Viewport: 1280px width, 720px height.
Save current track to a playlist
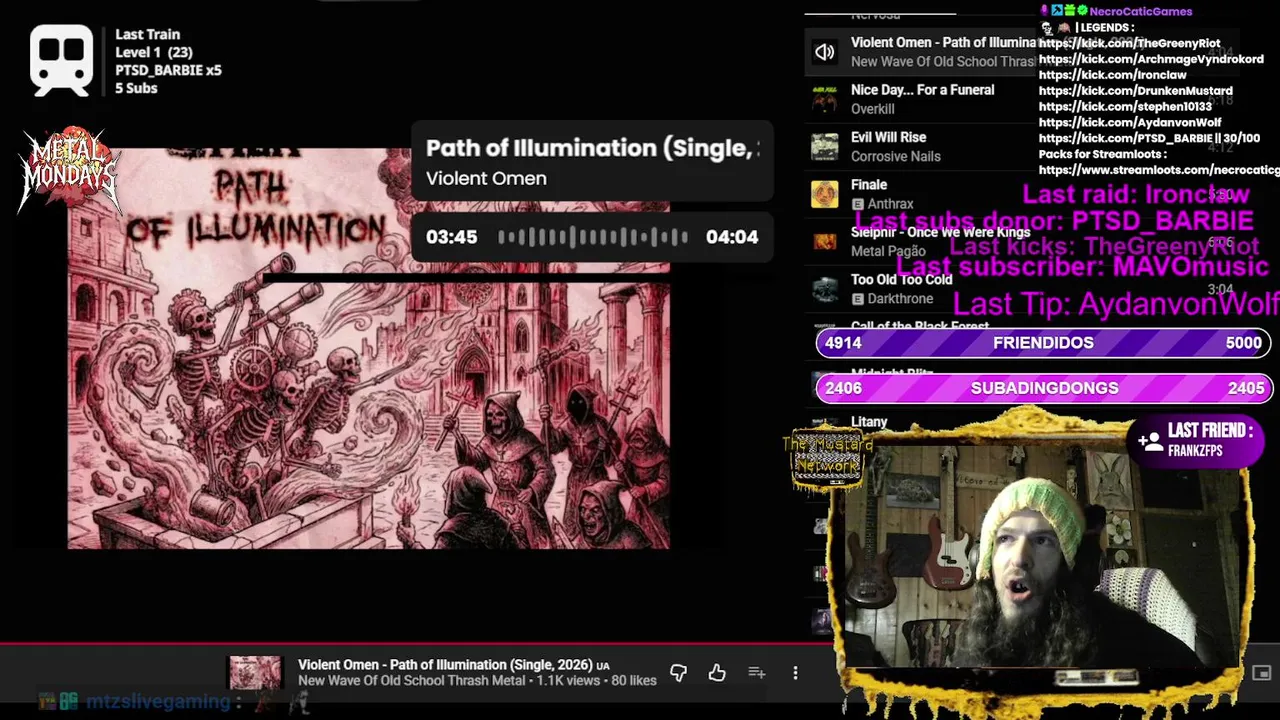coord(757,673)
